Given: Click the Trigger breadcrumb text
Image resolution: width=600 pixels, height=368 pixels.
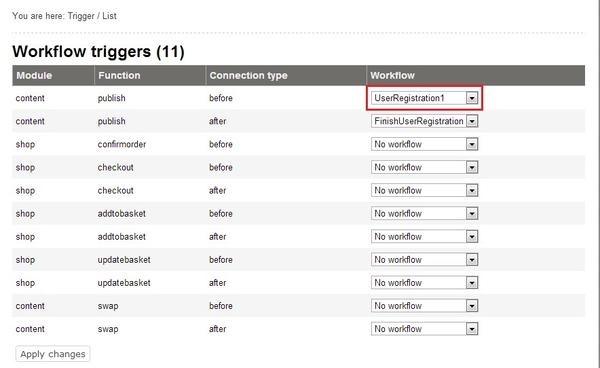Looking at the screenshot, I should (x=81, y=16).
